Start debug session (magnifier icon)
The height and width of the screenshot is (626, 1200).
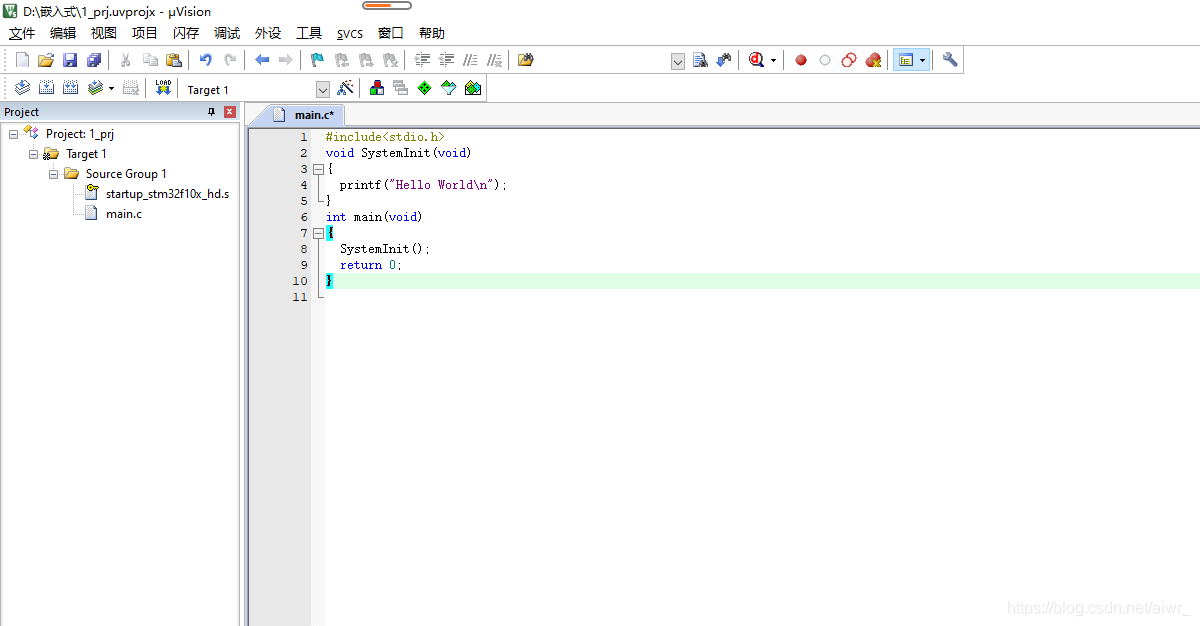756,60
